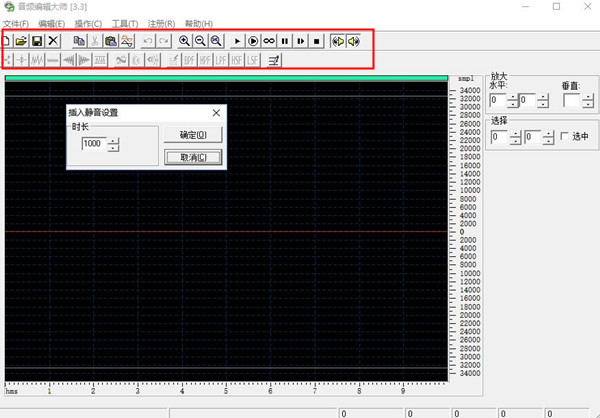Tick the 选中 checkbox

coord(564,136)
